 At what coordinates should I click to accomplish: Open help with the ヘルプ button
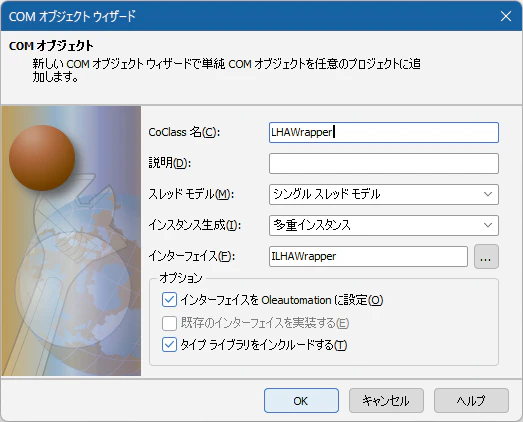coord(471,401)
